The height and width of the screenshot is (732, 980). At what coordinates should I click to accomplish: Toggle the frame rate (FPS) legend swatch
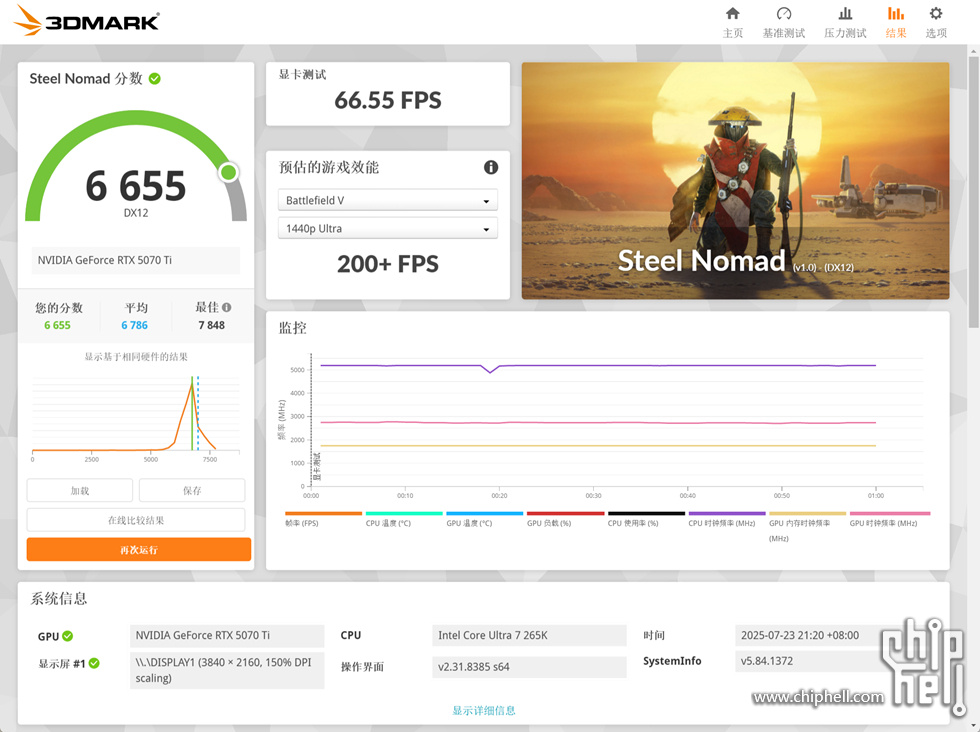pyautogui.click(x=323, y=514)
